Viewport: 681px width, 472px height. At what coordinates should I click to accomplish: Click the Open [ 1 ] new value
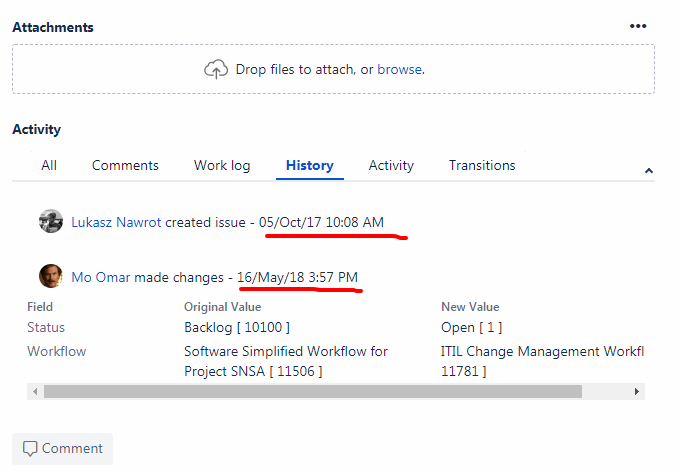[471, 327]
